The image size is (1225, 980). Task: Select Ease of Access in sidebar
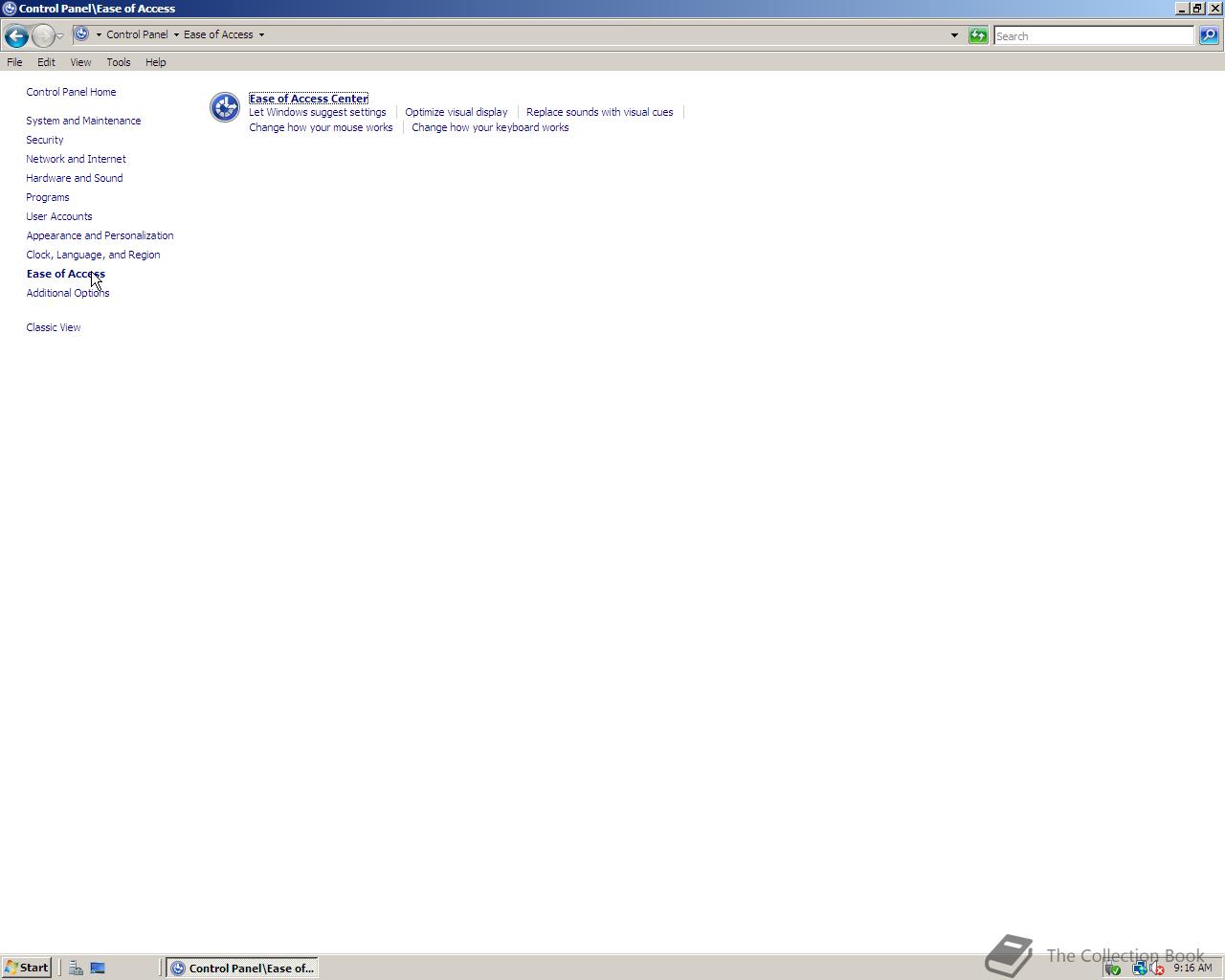click(x=66, y=274)
